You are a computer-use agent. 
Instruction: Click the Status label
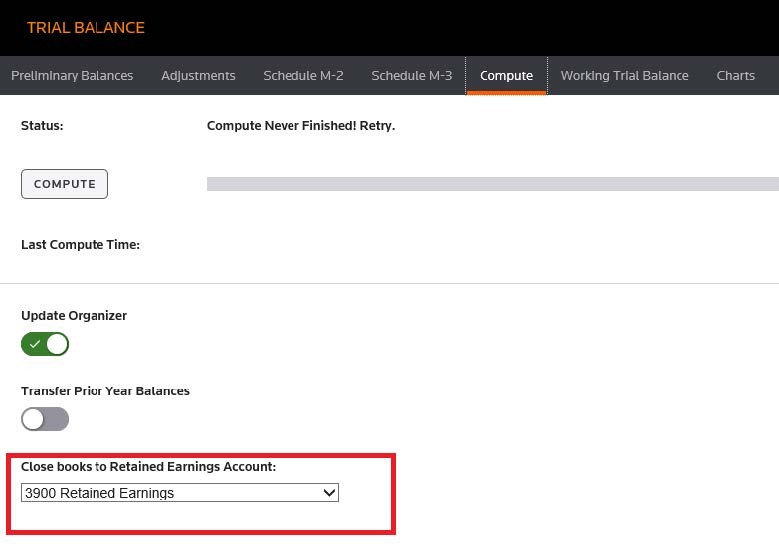(x=42, y=126)
